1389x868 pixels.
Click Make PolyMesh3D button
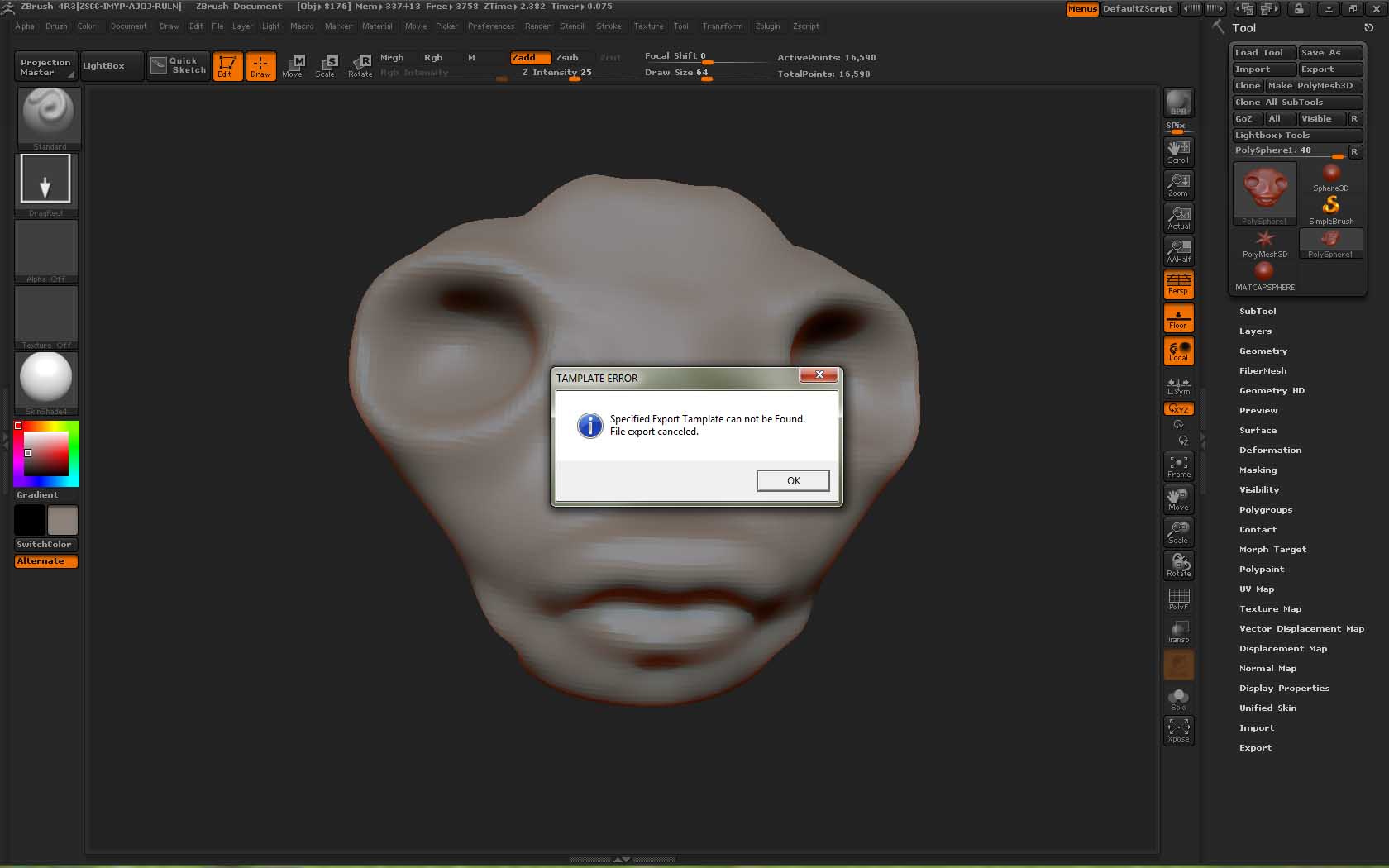point(1314,86)
